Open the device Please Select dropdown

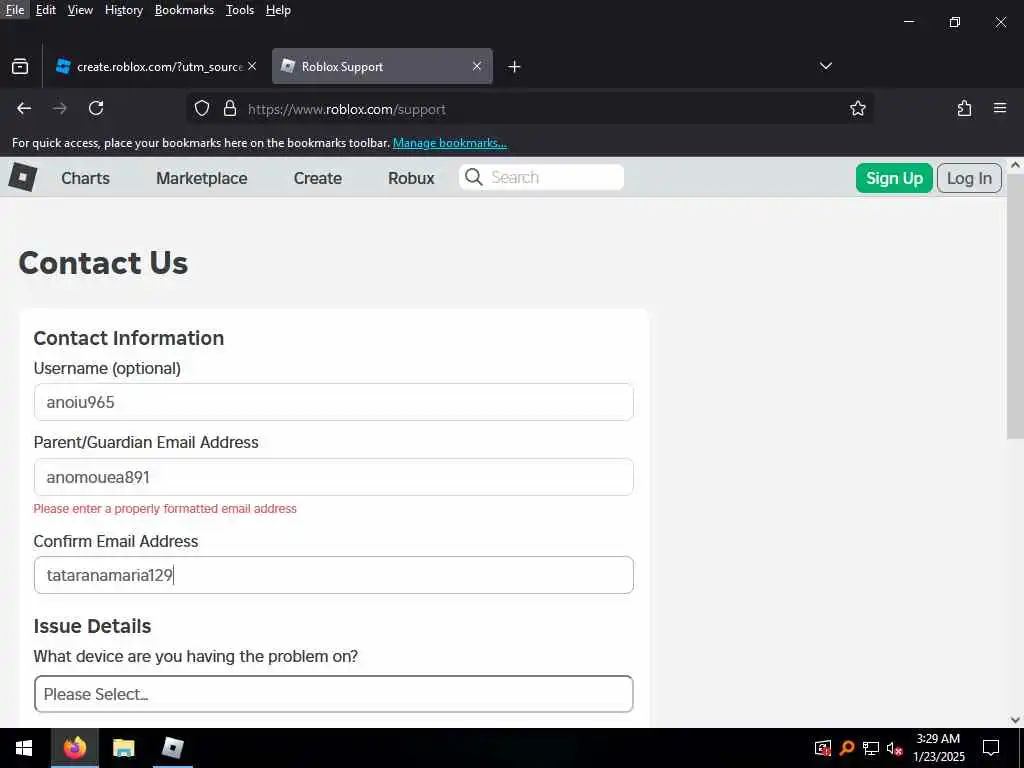334,694
